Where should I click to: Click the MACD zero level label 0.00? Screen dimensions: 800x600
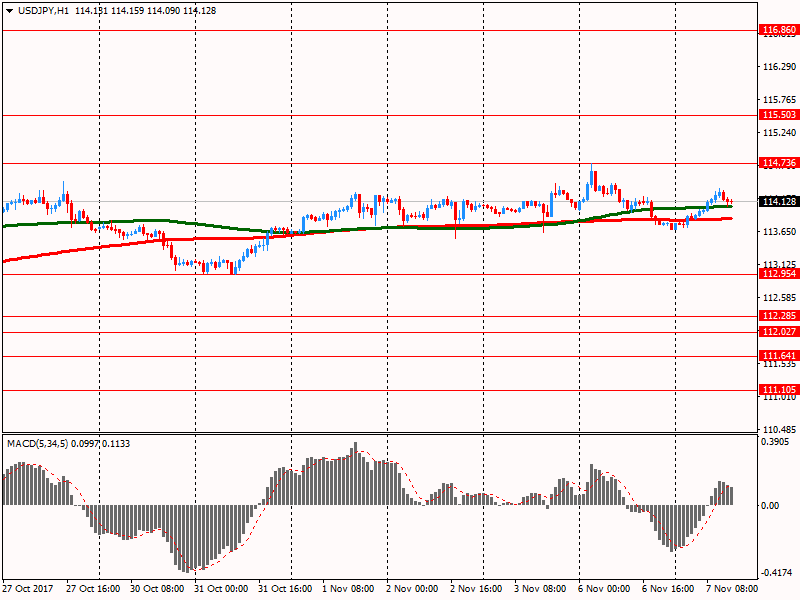point(770,506)
